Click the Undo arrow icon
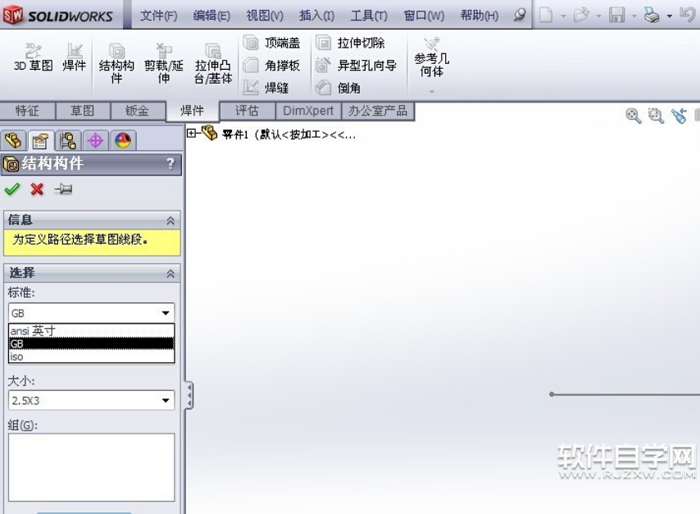Image resolution: width=700 pixels, height=514 pixels. point(687,15)
